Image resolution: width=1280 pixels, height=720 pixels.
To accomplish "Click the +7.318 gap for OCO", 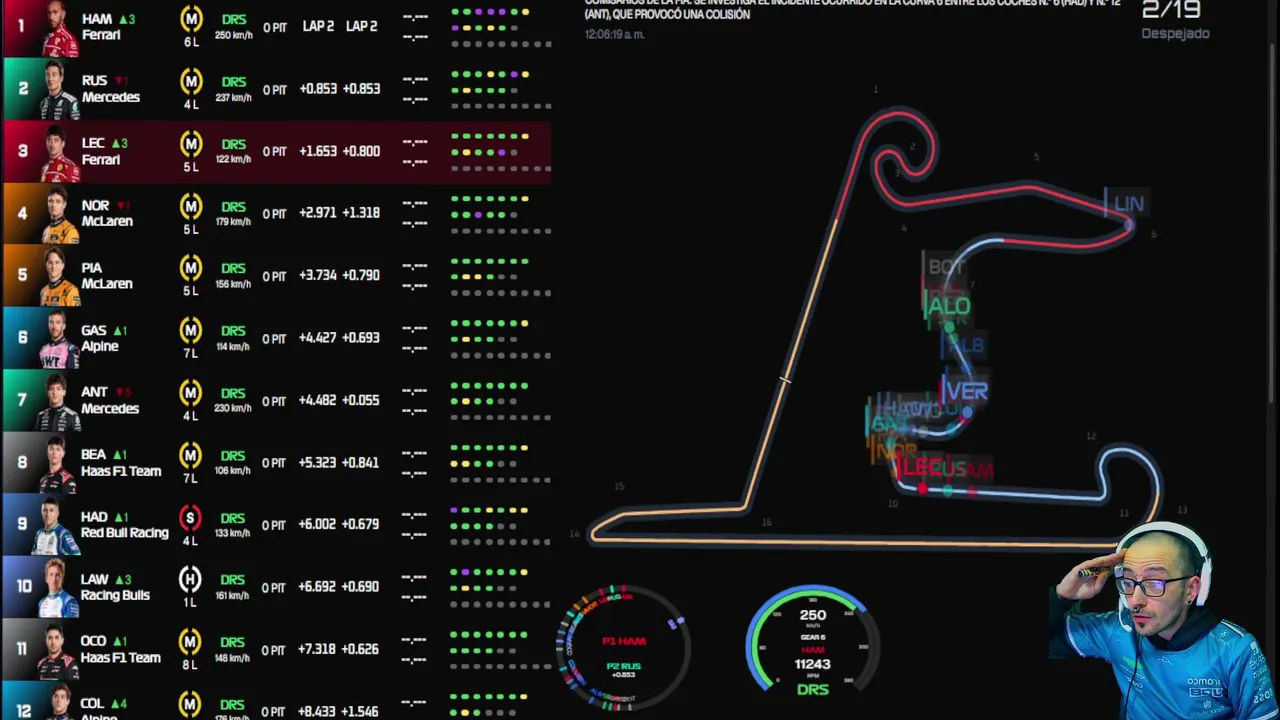I will click(318, 649).
